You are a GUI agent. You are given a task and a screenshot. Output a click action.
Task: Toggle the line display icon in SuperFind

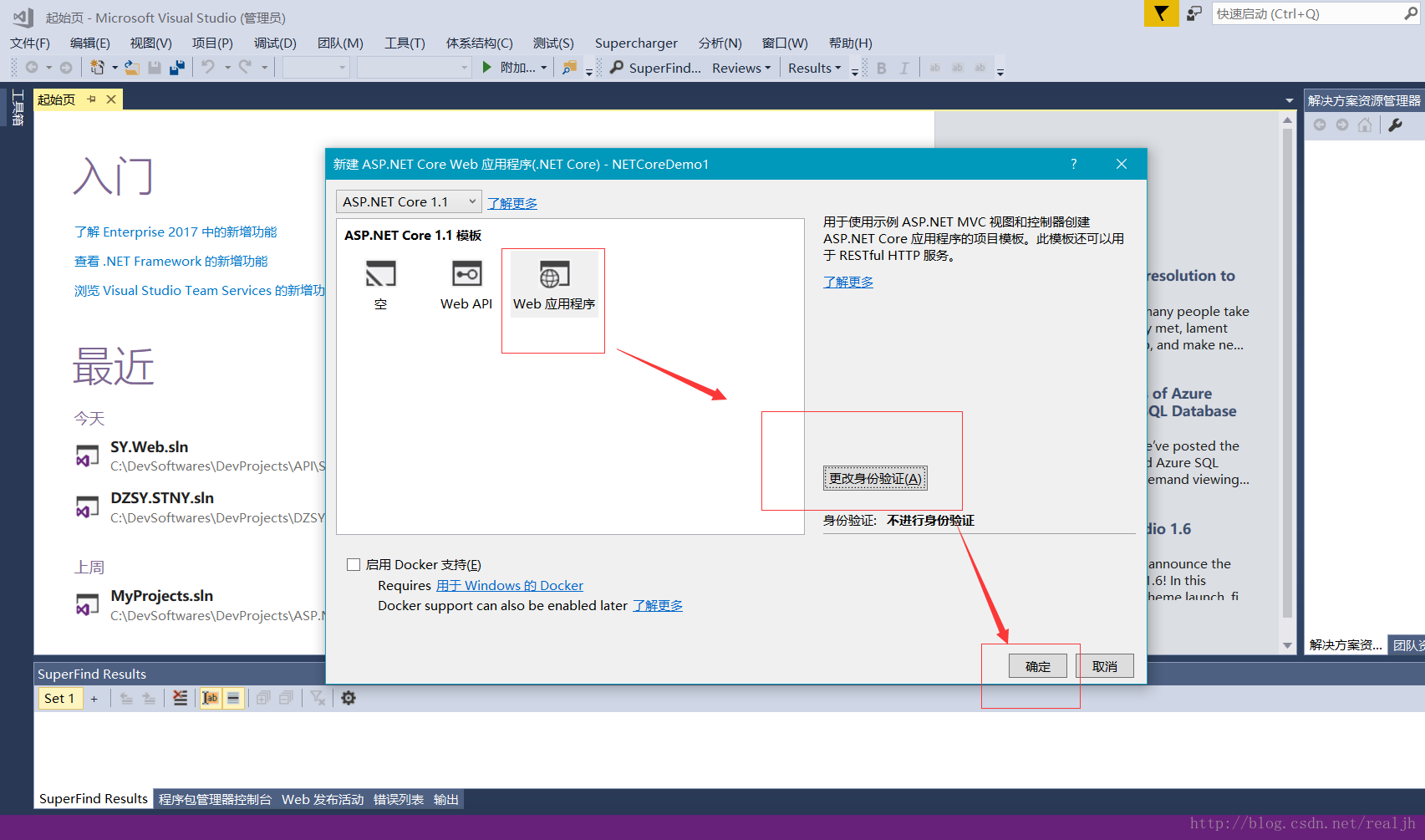coord(233,698)
